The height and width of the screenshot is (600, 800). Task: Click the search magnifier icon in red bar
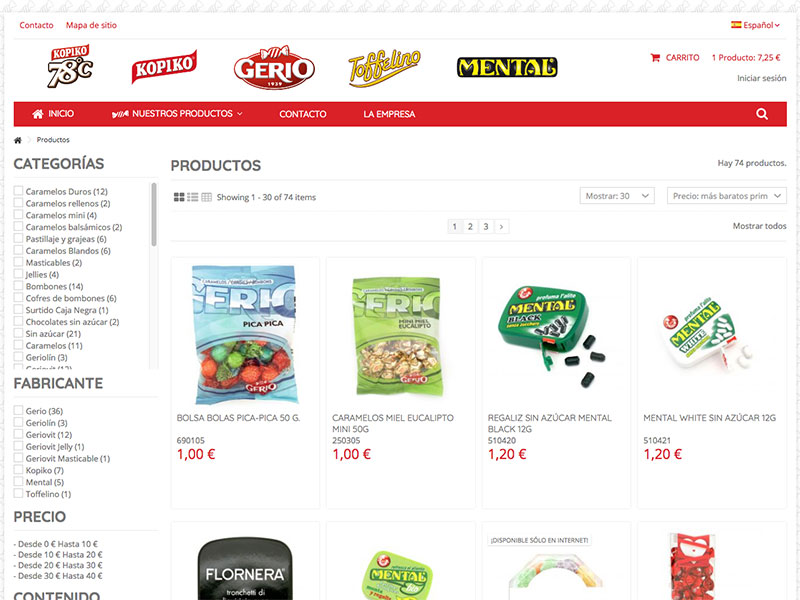(762, 114)
